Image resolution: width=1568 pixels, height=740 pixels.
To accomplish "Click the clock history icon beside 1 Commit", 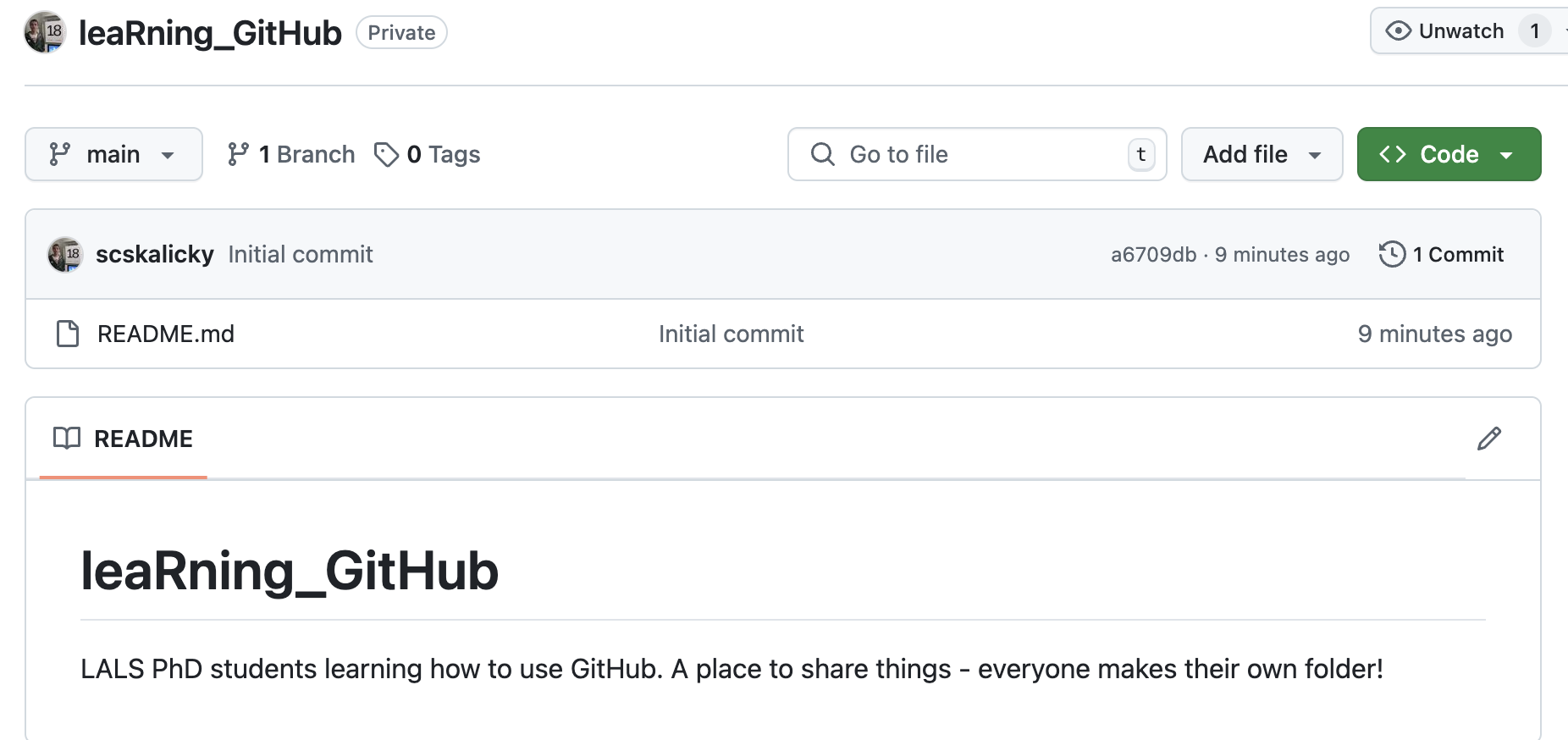I will (x=1392, y=254).
